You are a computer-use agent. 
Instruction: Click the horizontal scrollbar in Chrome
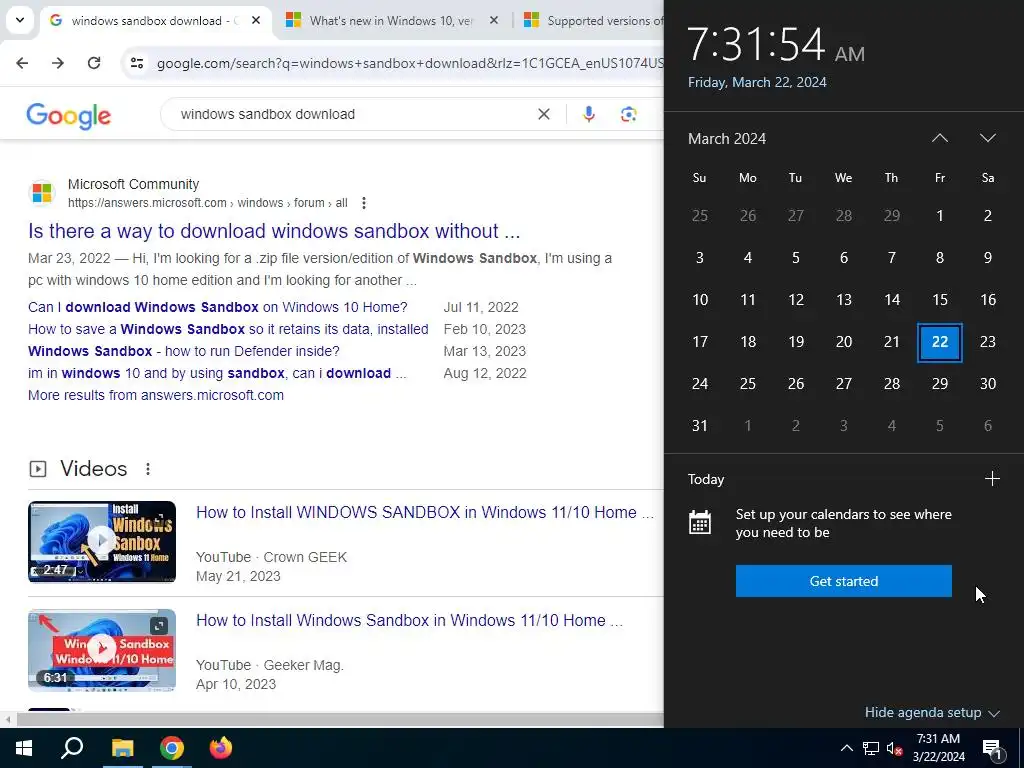pyautogui.click(x=340, y=720)
